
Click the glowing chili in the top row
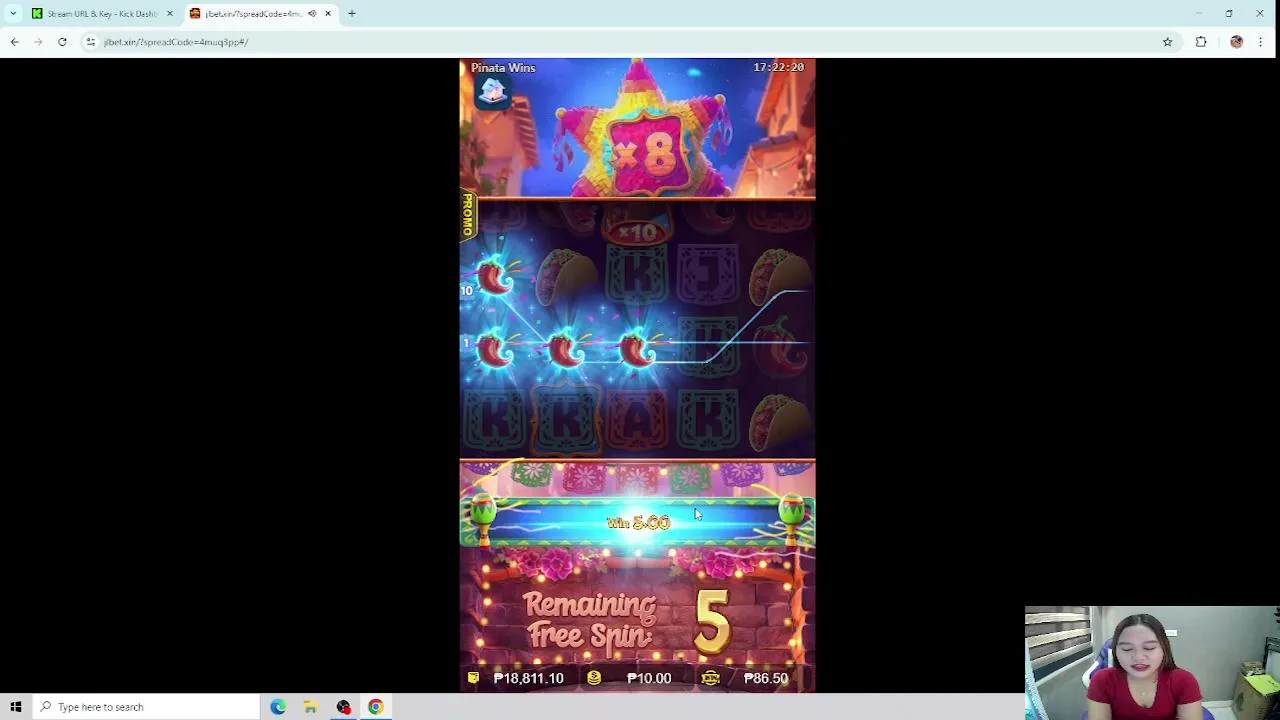pyautogui.click(x=495, y=279)
